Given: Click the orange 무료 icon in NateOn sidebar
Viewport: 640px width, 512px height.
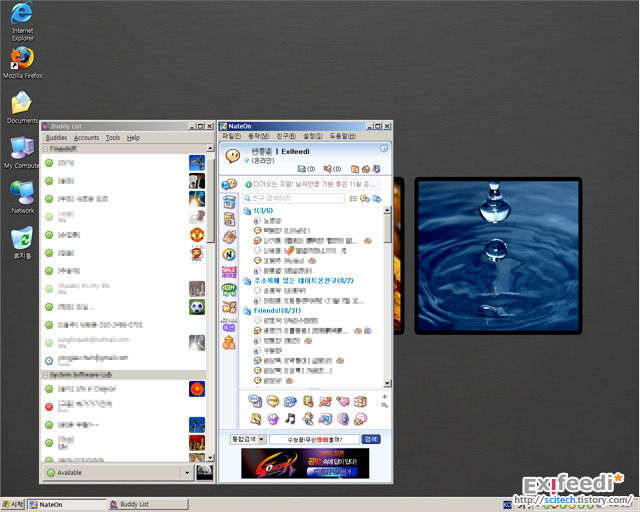Looking at the screenshot, I should pos(229,343).
